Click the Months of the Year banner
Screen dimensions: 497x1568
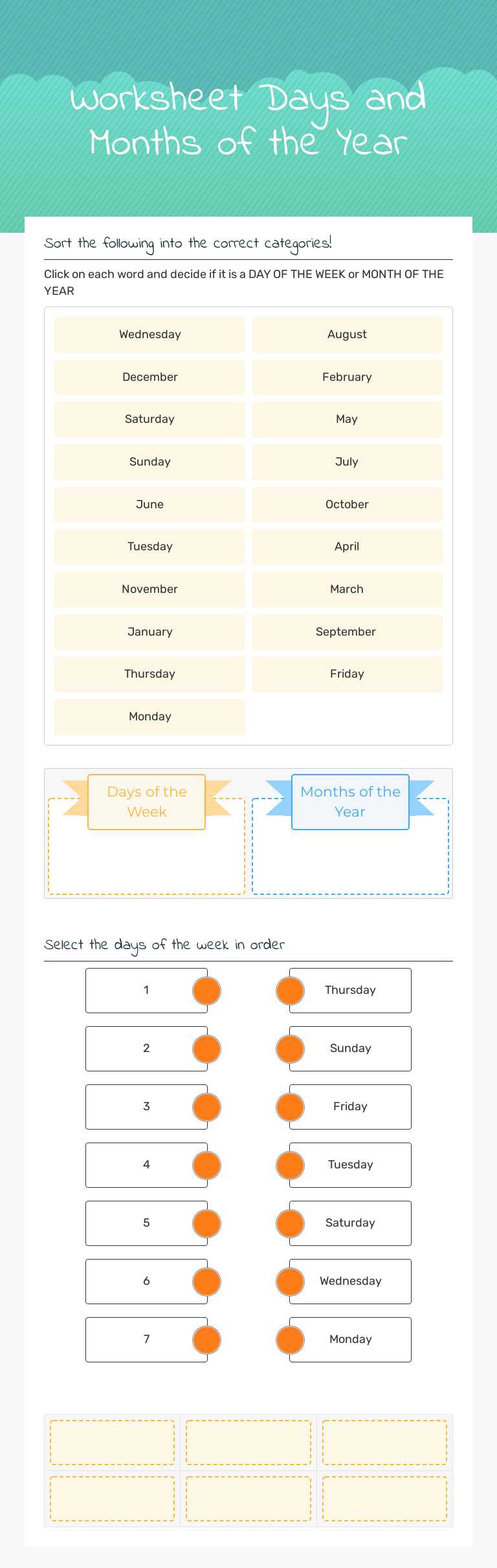(x=349, y=801)
